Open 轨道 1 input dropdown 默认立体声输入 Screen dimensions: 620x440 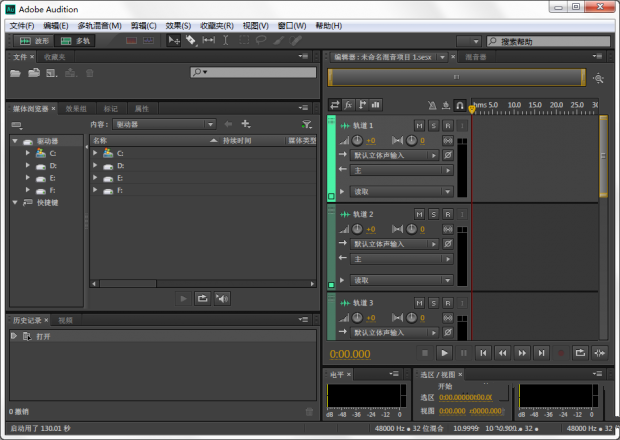395,155
